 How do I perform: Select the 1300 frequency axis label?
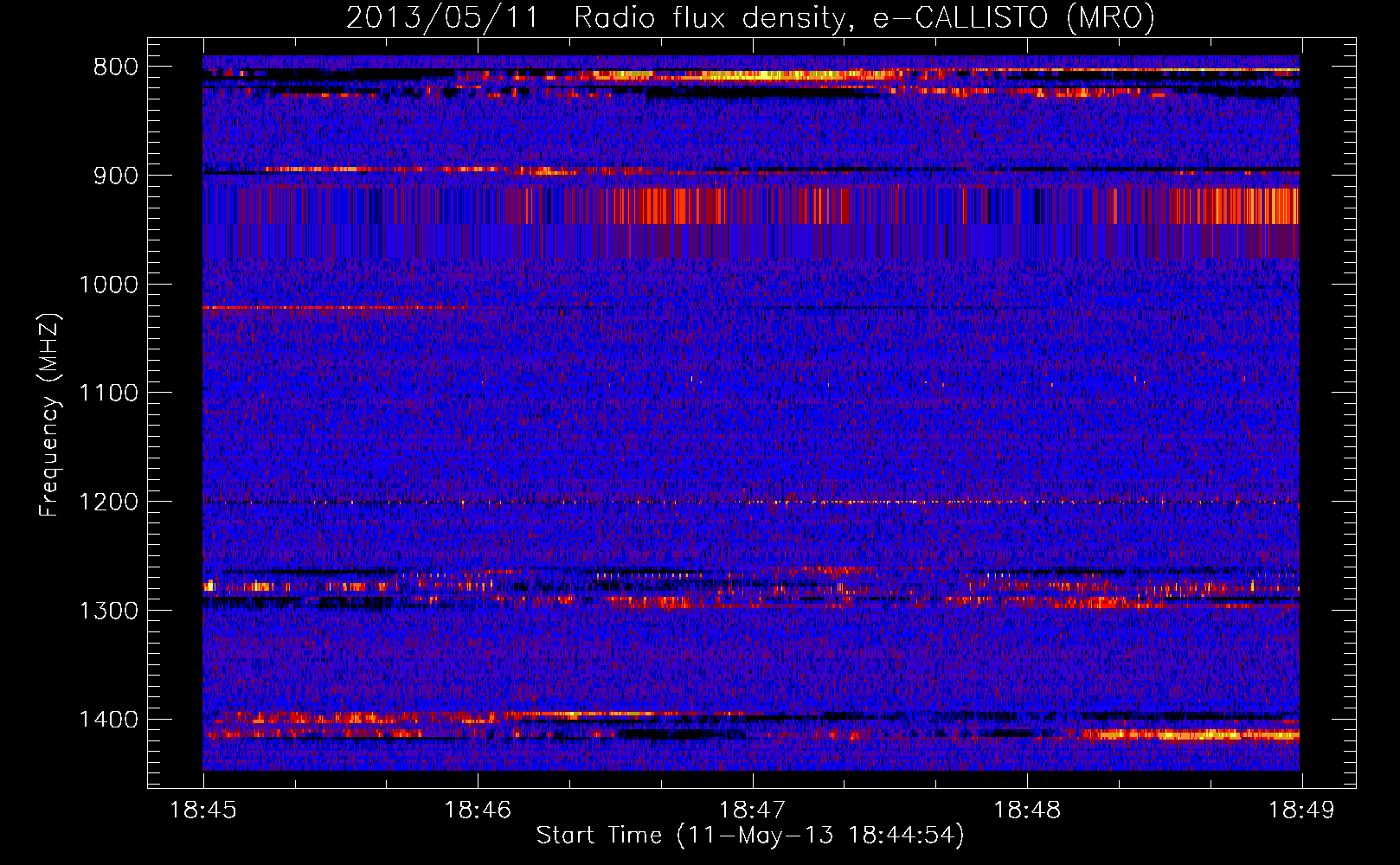pyautogui.click(x=108, y=611)
